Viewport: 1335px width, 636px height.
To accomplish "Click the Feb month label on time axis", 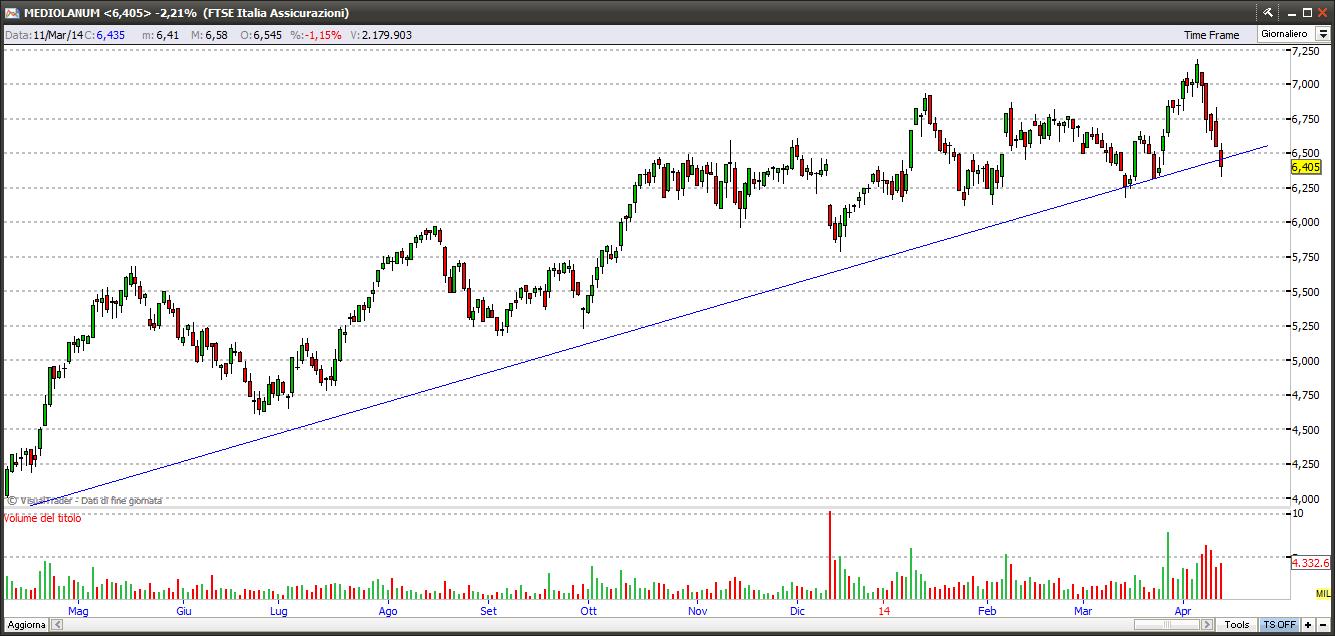I will click(x=987, y=611).
